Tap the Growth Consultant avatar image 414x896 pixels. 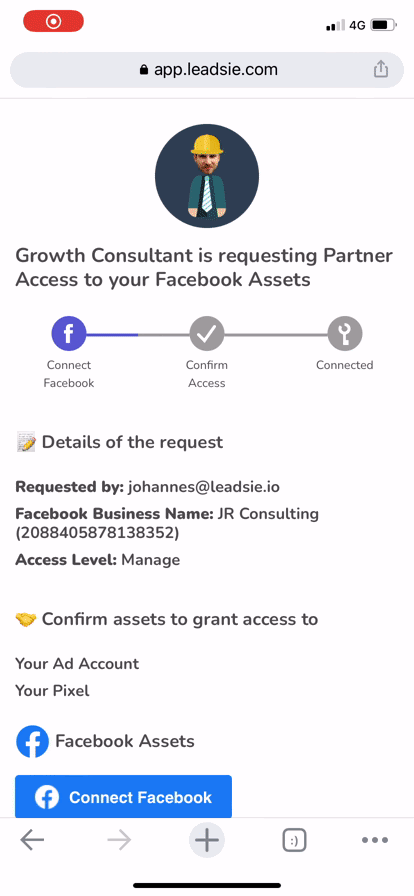click(206, 176)
